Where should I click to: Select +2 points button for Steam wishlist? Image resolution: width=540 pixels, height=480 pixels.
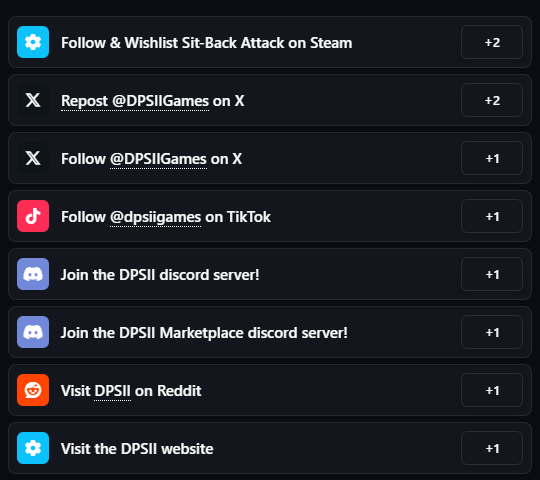(492, 42)
